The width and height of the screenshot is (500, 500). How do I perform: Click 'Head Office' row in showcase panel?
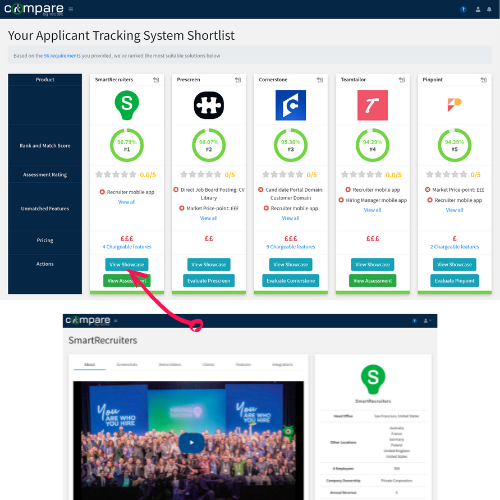(x=373, y=416)
